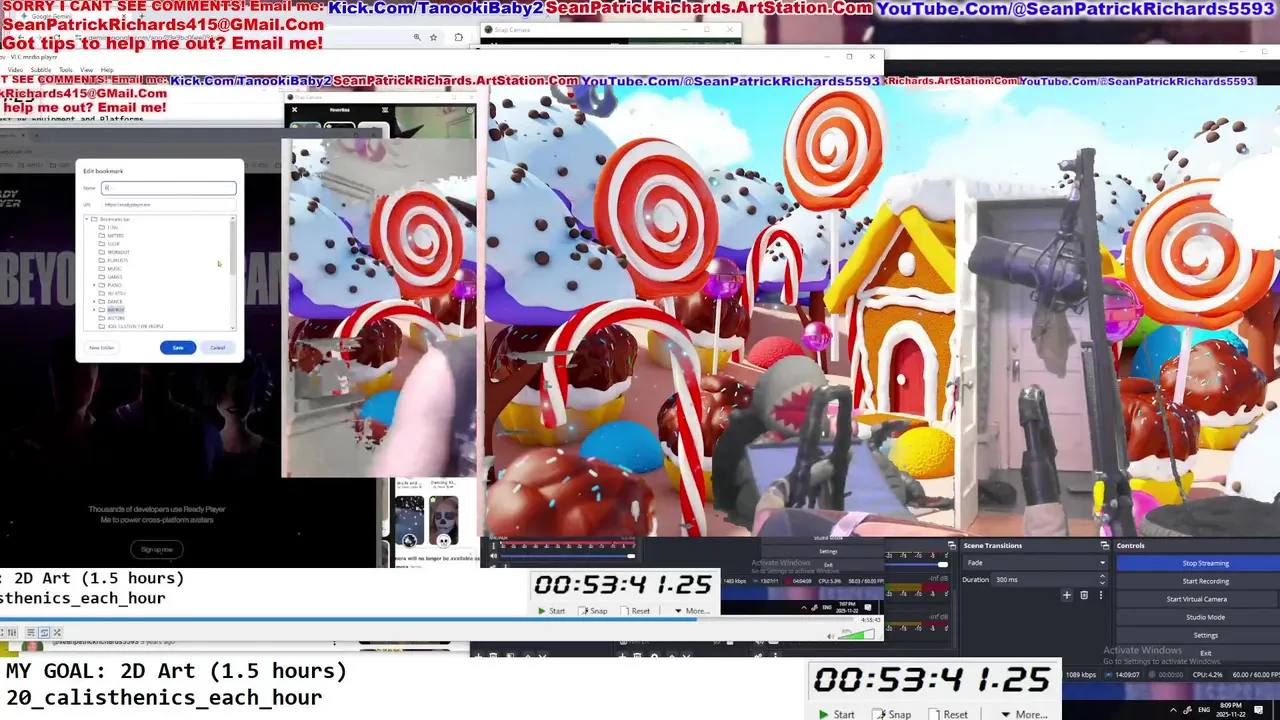Image resolution: width=1280 pixels, height=720 pixels.
Task: Select the GAMES bookmark folder
Action: [115, 277]
